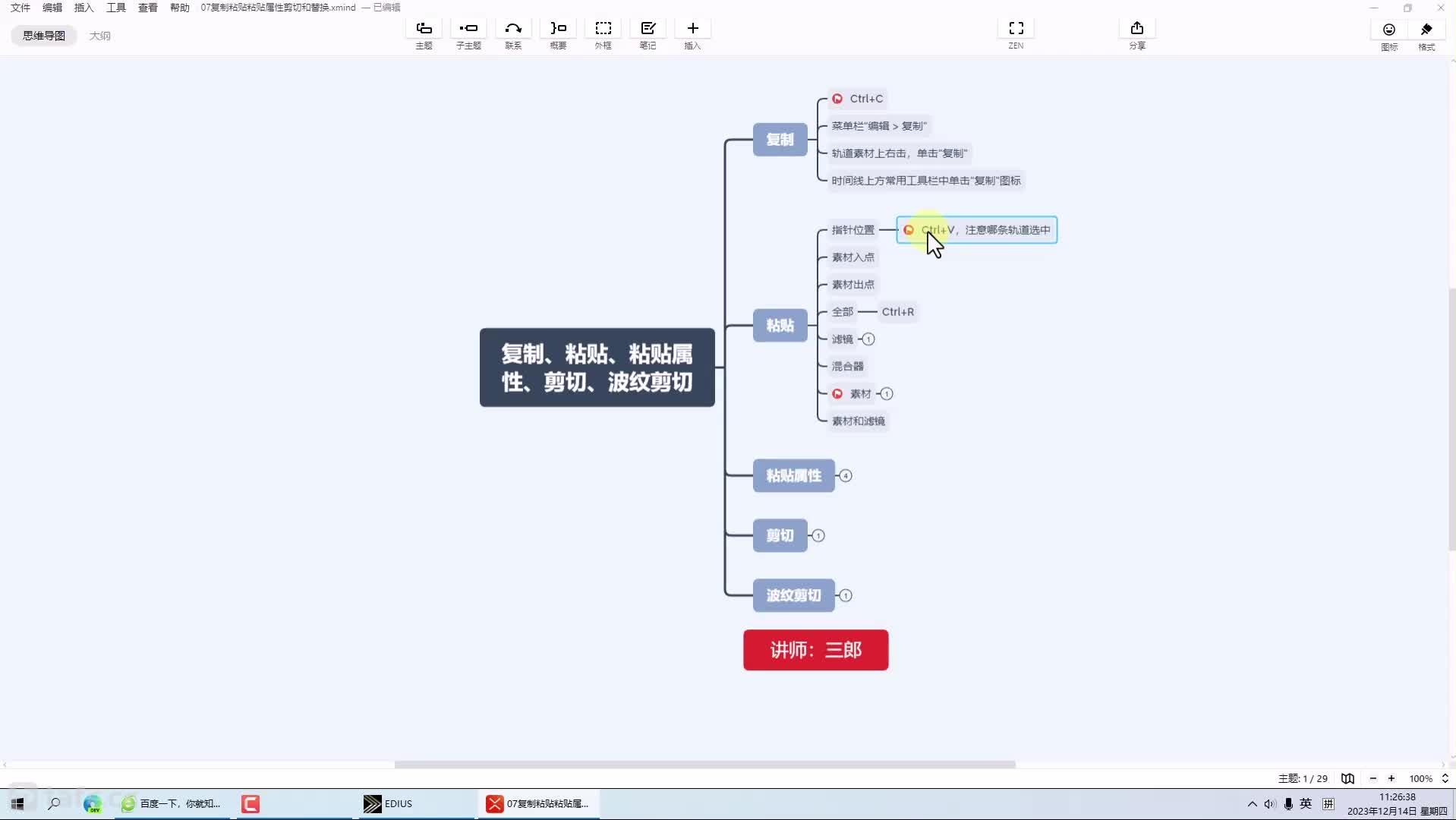Click the Insert (插入) plus icon
1456x820 pixels.
pyautogui.click(x=692, y=29)
